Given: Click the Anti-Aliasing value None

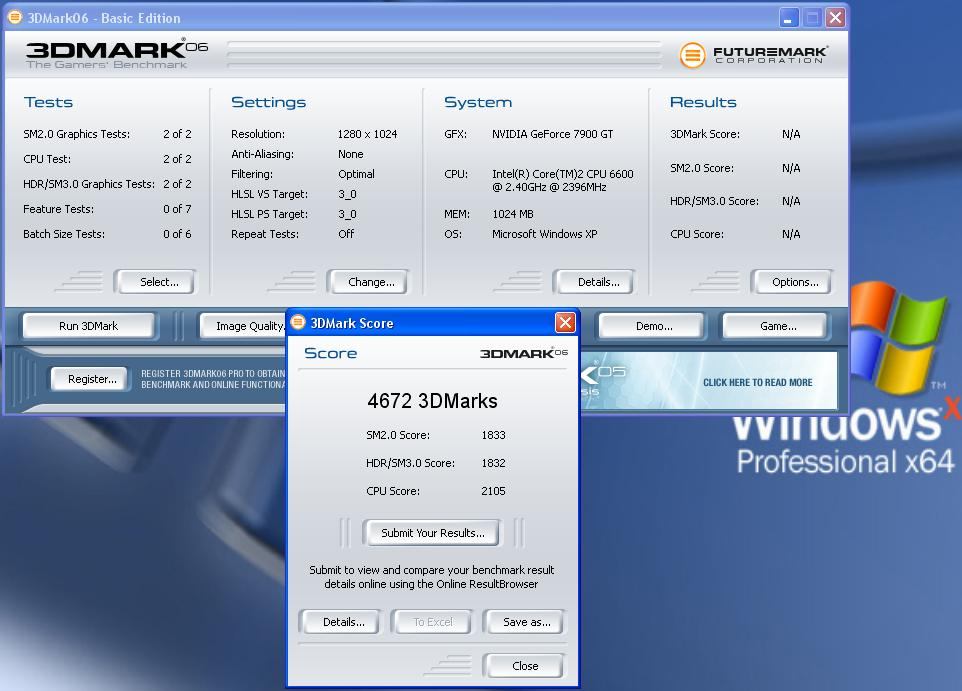Looking at the screenshot, I should click(350, 154).
